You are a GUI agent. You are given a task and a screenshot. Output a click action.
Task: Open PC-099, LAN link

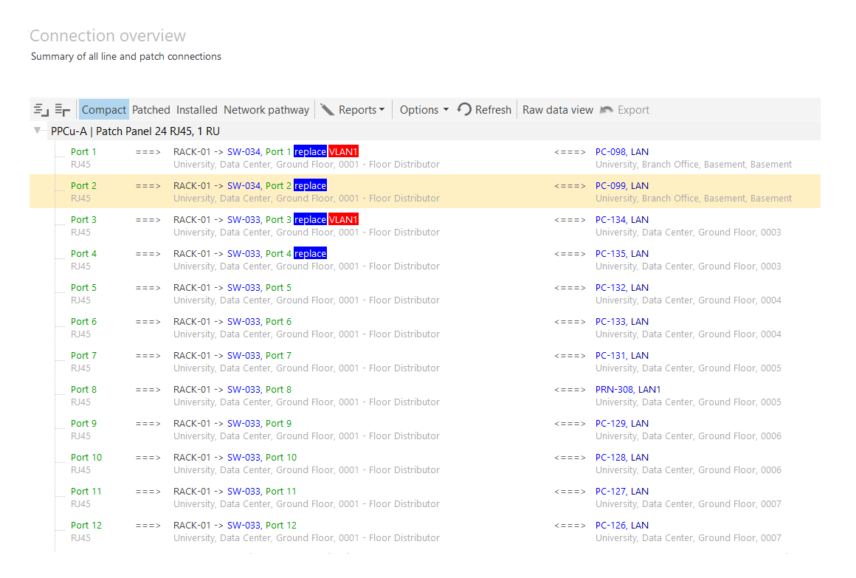[622, 186]
